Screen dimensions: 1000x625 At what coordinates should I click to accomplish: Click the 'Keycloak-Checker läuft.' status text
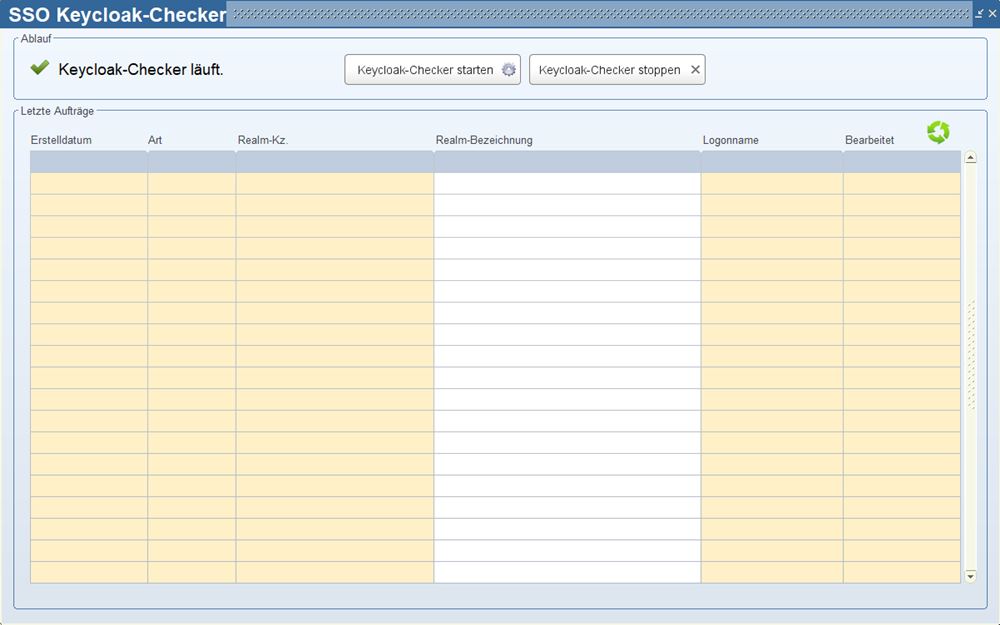(x=141, y=70)
